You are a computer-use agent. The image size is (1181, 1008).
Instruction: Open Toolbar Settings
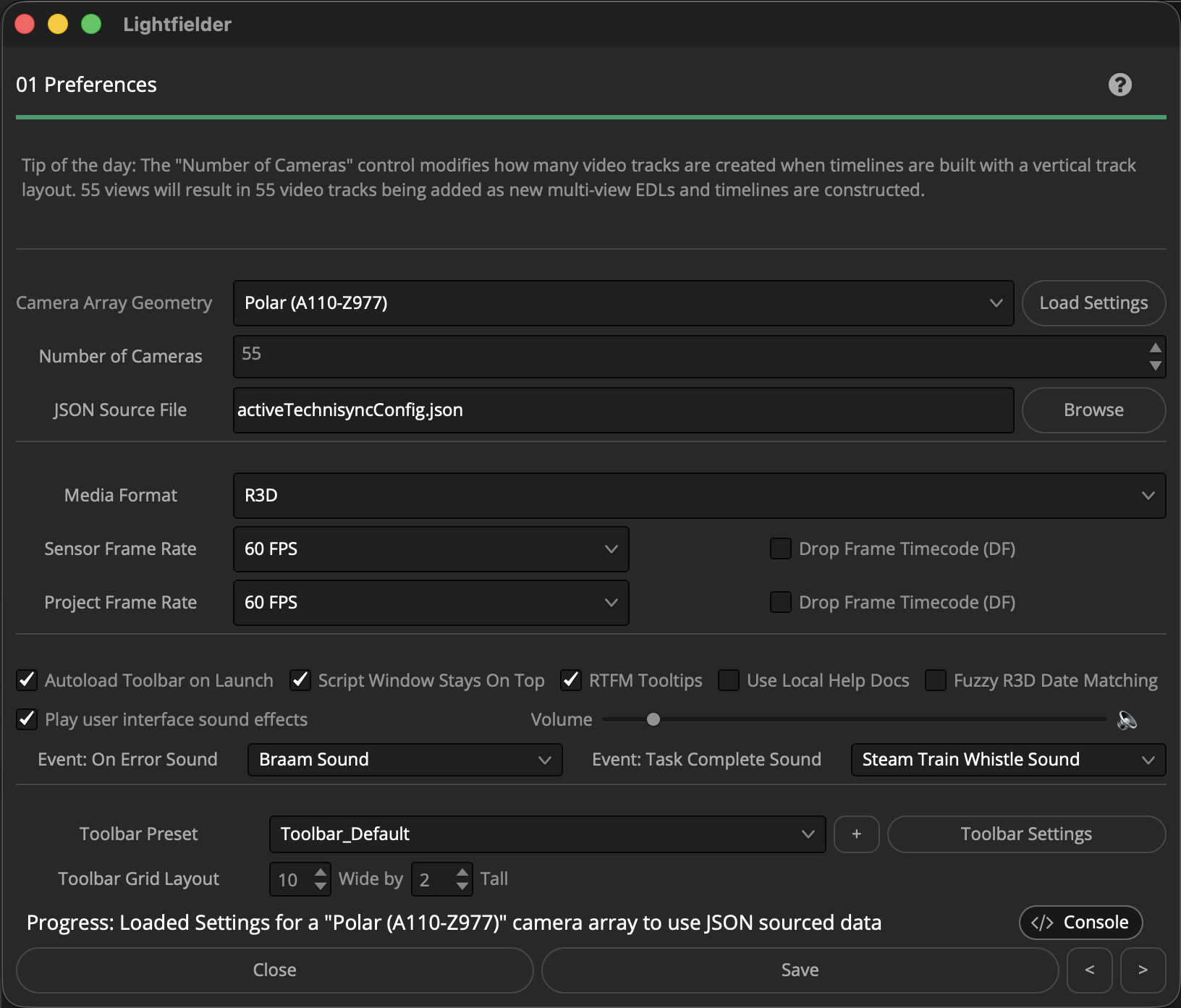1026,834
